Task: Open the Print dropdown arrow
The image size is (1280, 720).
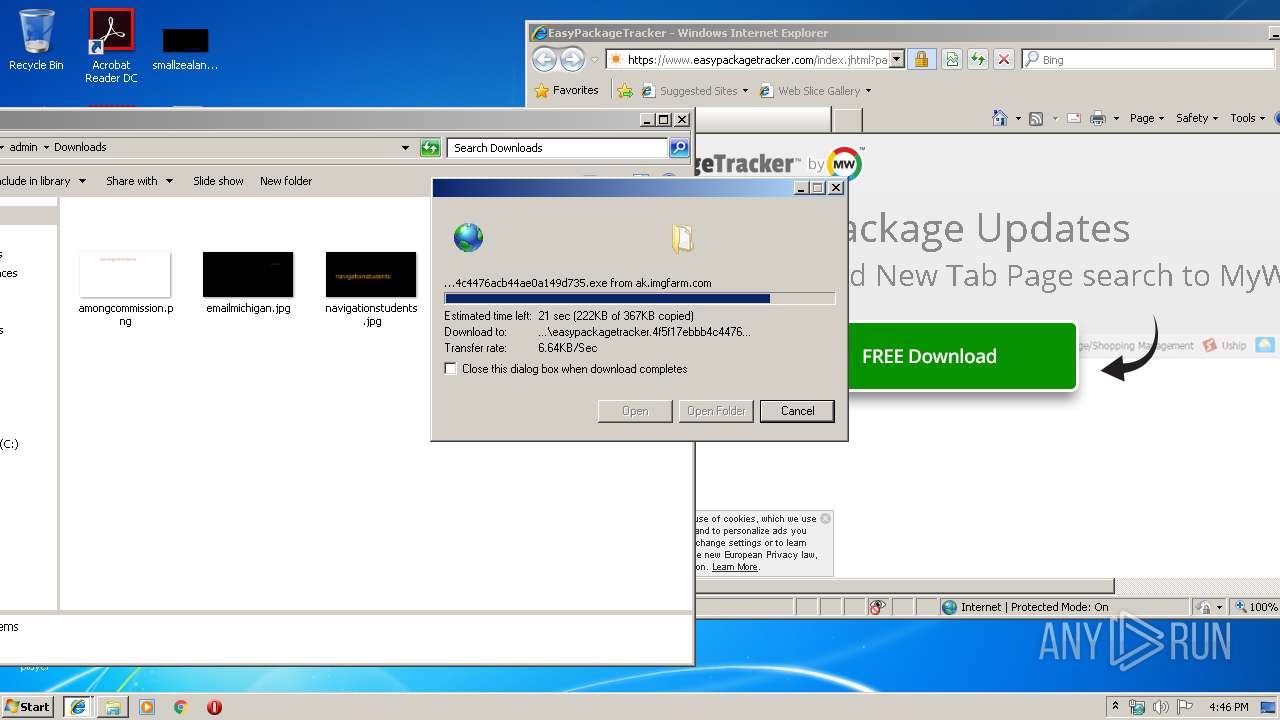Action: pyautogui.click(x=1116, y=119)
